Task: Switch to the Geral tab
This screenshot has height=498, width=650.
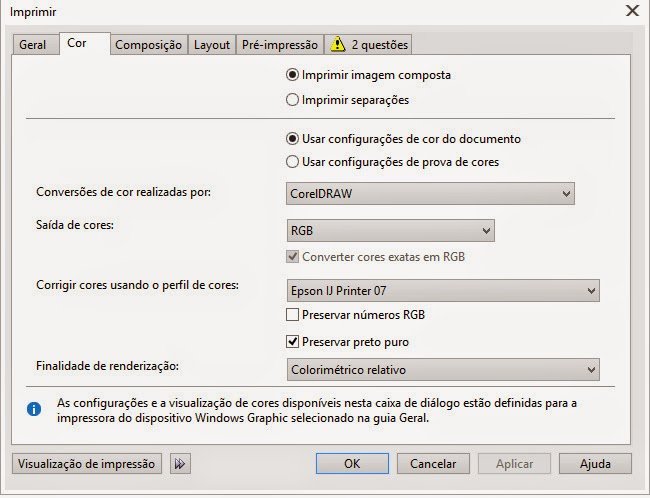Action: [33, 45]
